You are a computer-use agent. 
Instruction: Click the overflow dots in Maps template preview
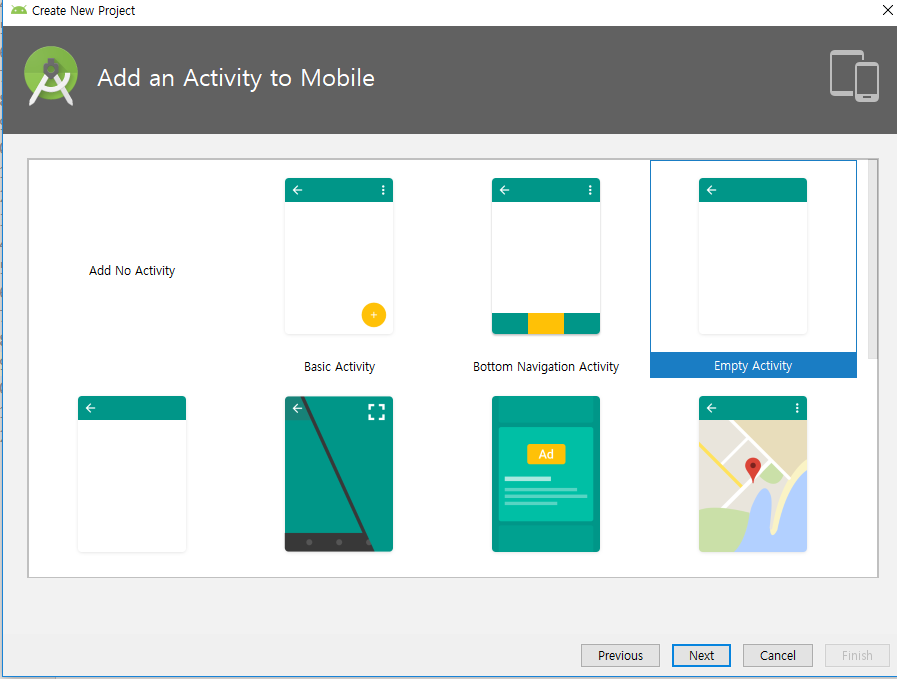pyautogui.click(x=797, y=408)
